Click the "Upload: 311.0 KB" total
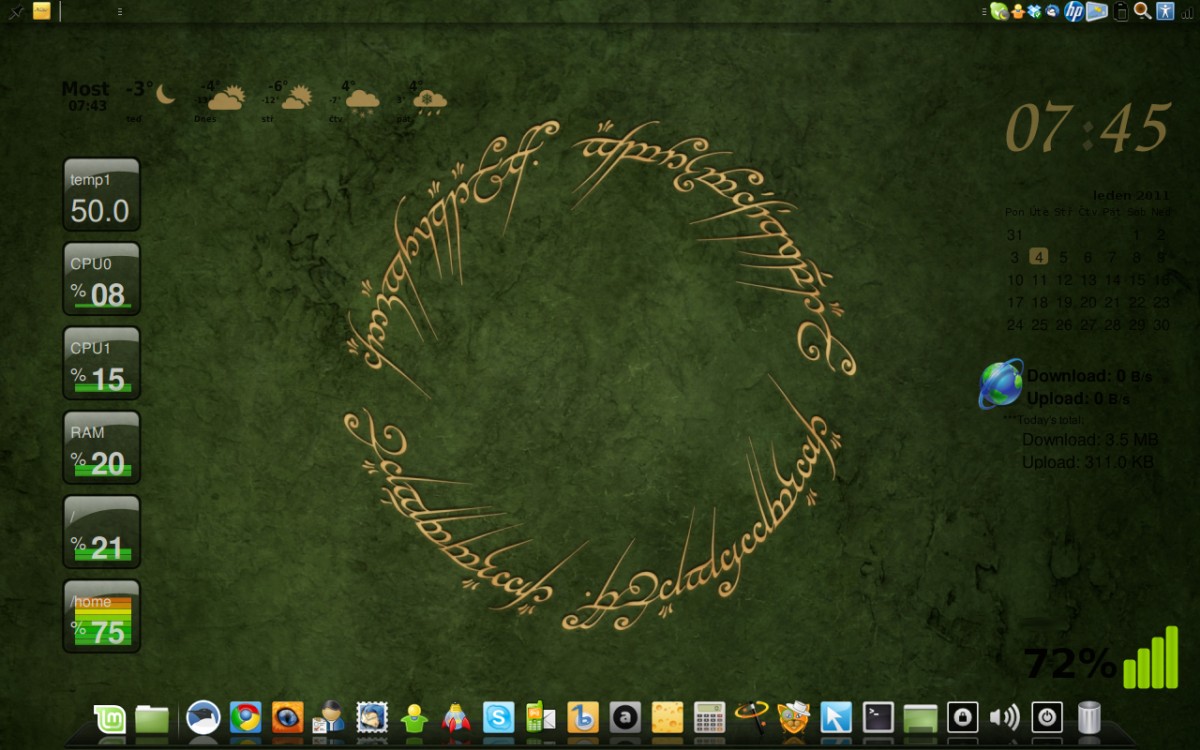Image resolution: width=1200 pixels, height=750 pixels. (x=1088, y=462)
